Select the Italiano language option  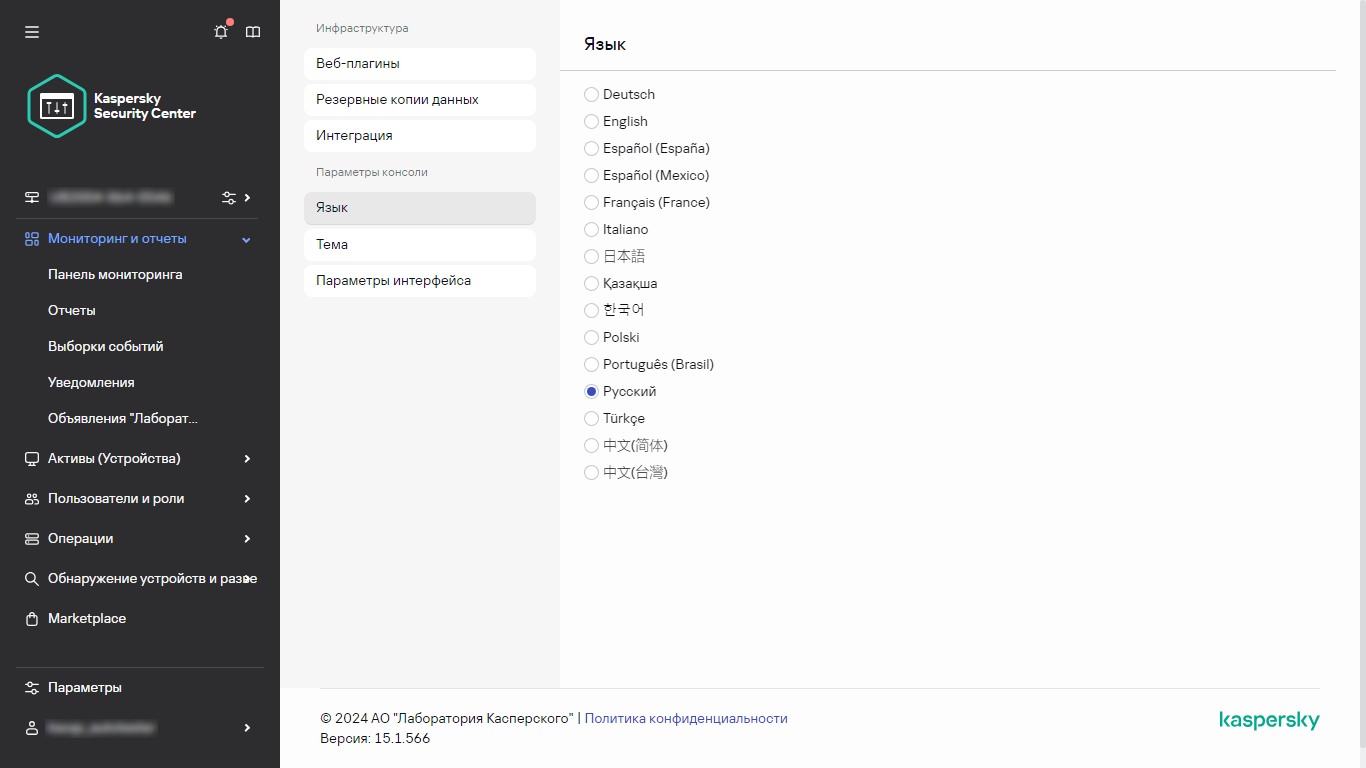click(x=592, y=230)
